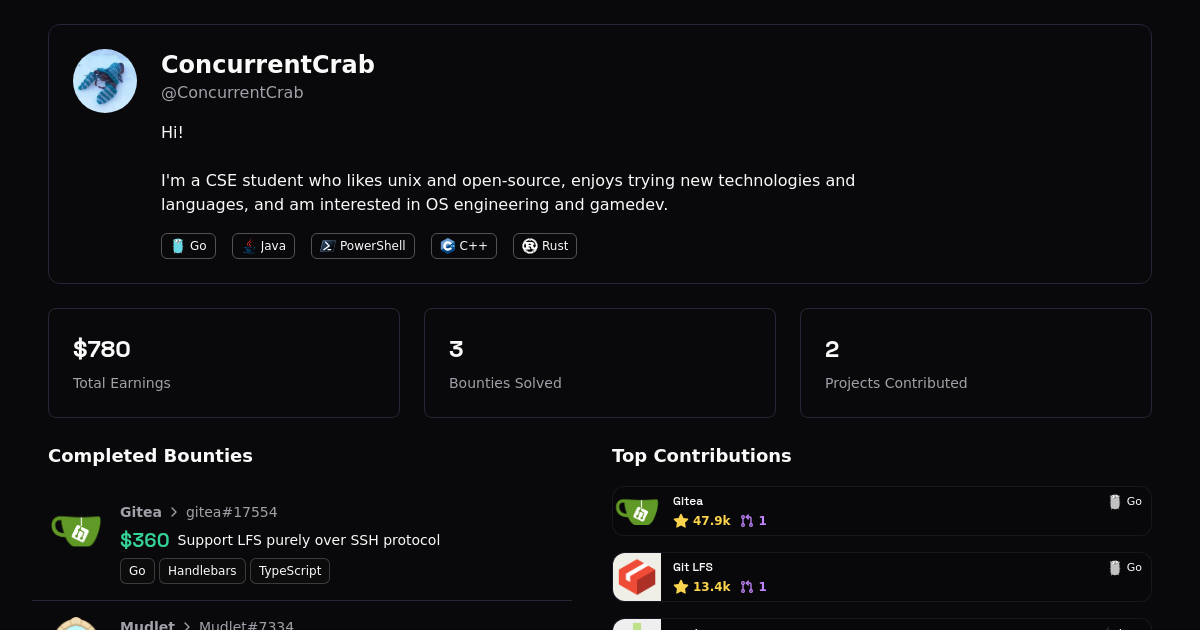
Task: Select the Go language badge in the profile
Action: (188, 245)
